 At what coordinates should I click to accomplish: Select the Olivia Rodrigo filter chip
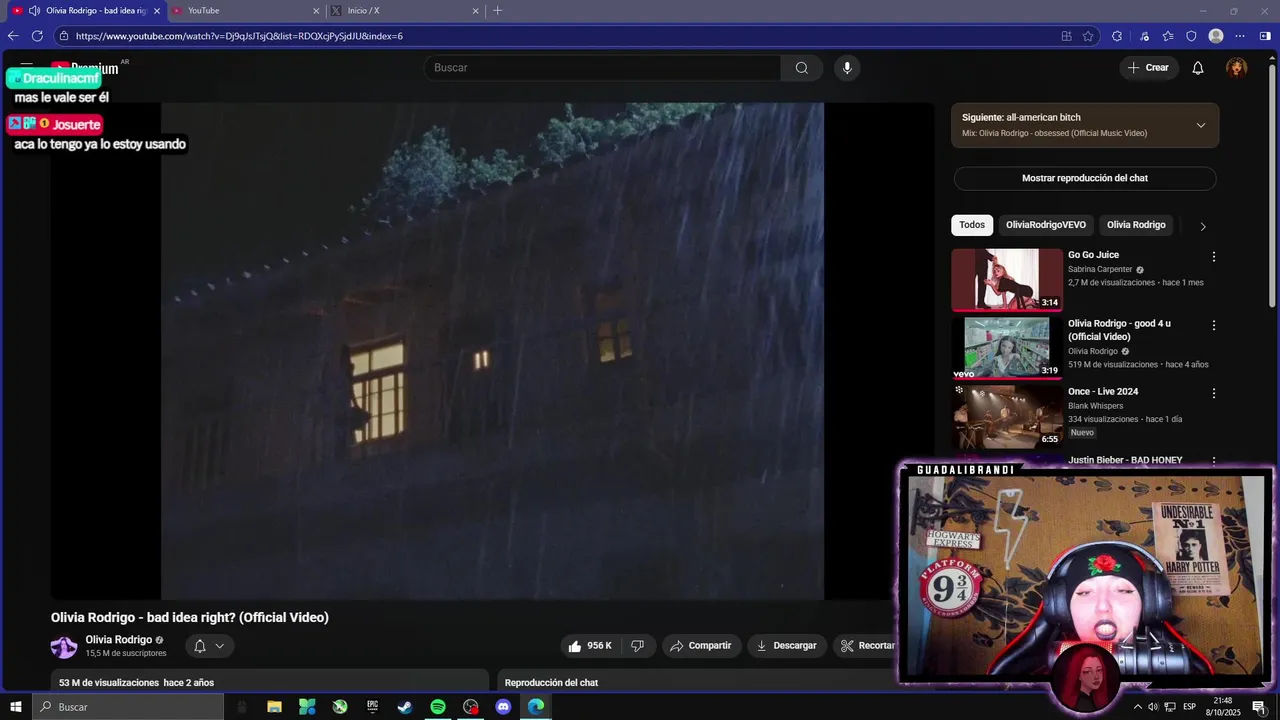(1136, 225)
